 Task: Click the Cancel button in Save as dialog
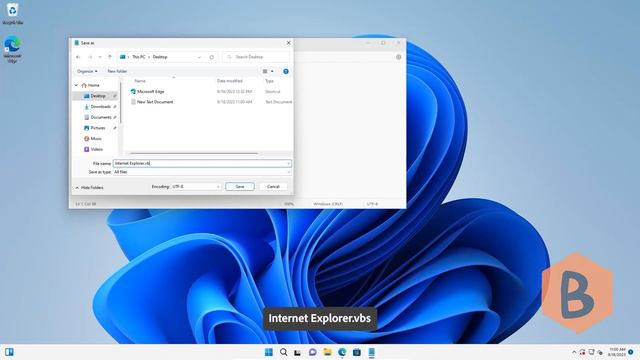pos(273,187)
